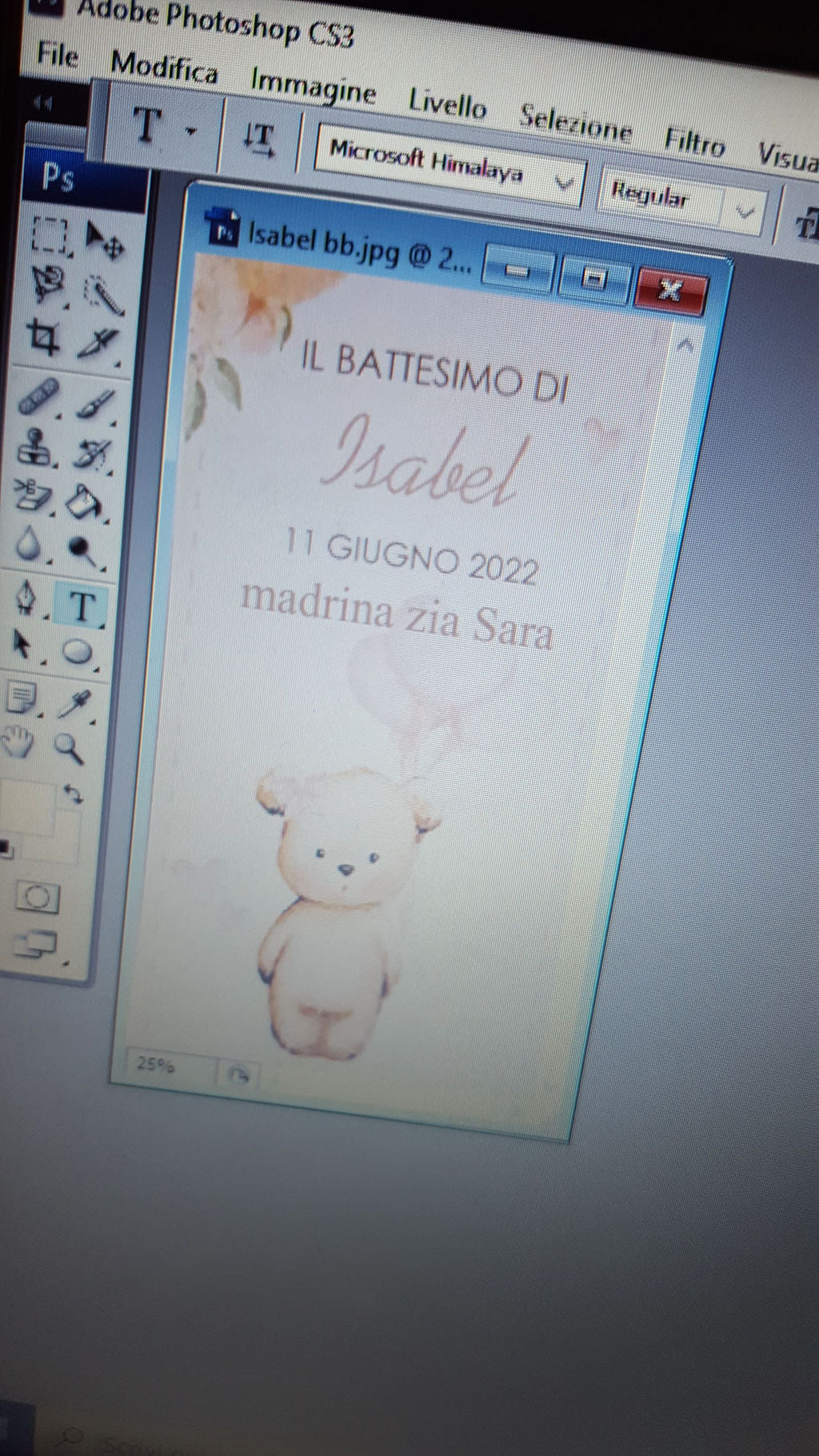Select the Slice tool
Image resolution: width=819 pixels, height=1456 pixels.
point(98,345)
